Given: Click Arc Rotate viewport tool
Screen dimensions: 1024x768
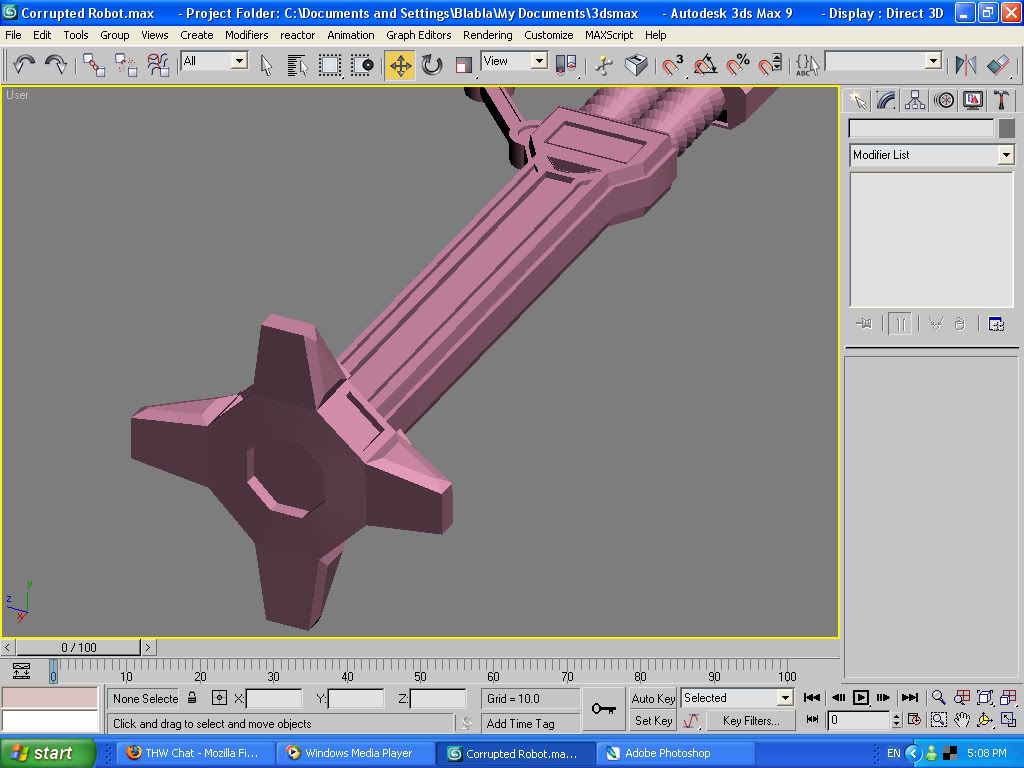Looking at the screenshot, I should 984,720.
